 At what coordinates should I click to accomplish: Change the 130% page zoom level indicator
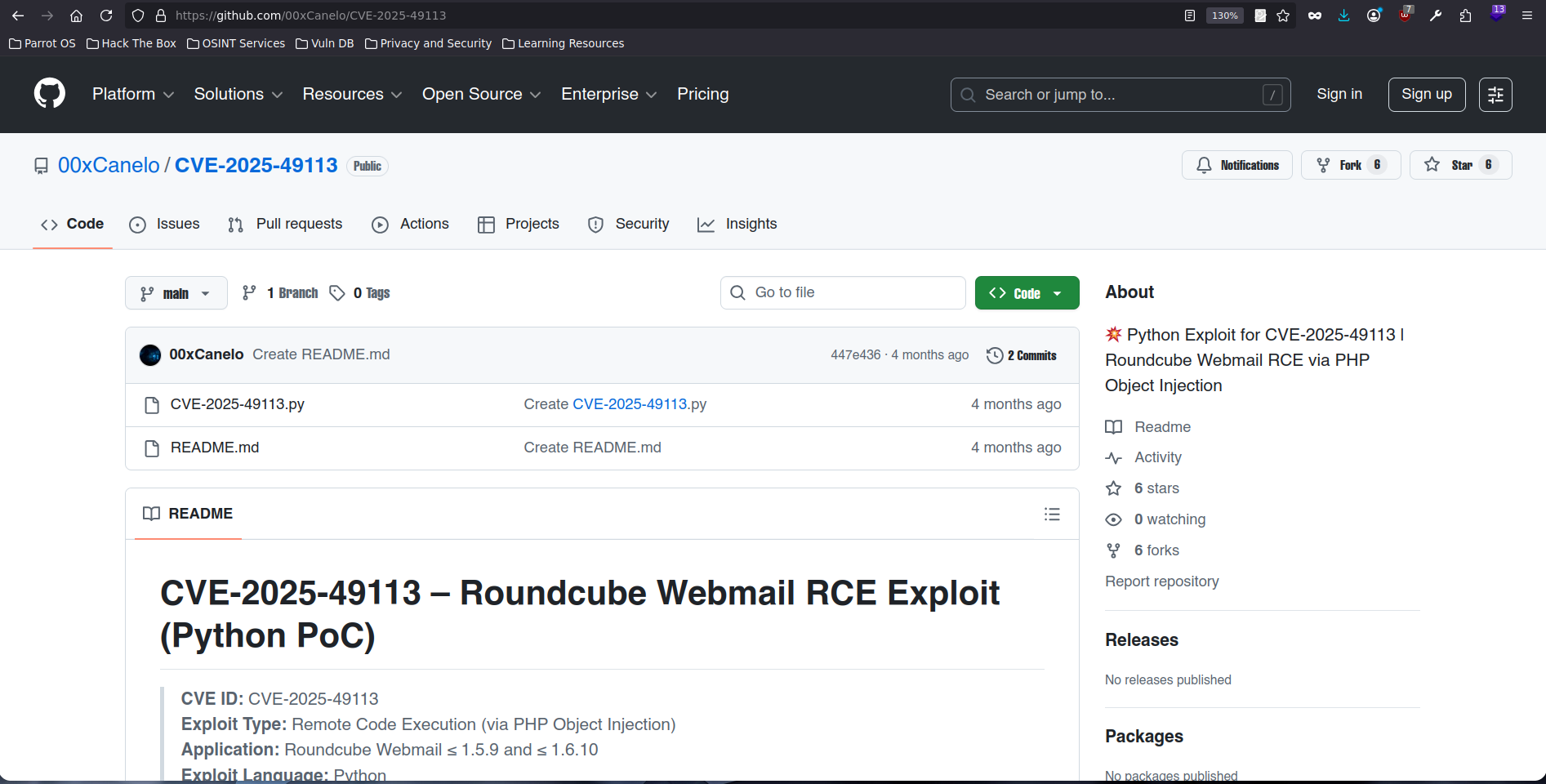point(1224,16)
